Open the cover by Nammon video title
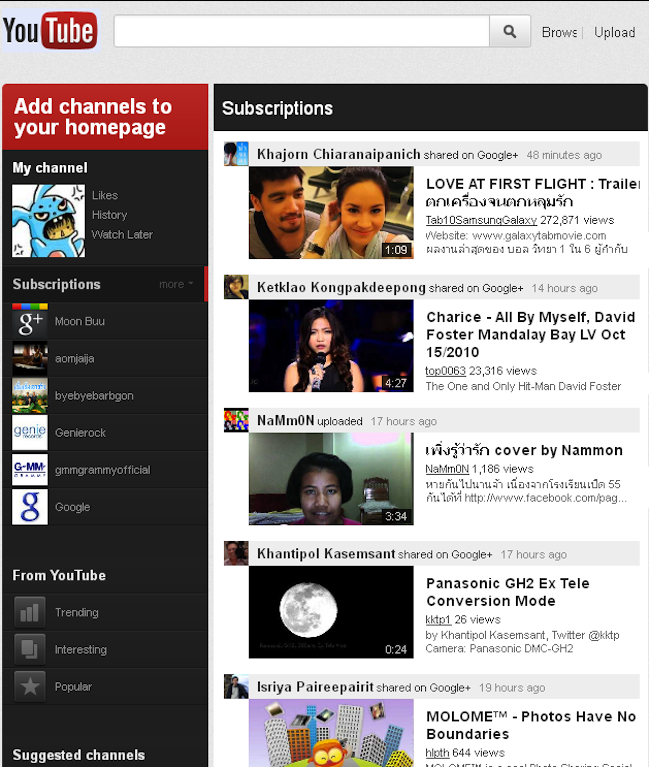The image size is (649, 767). click(524, 450)
